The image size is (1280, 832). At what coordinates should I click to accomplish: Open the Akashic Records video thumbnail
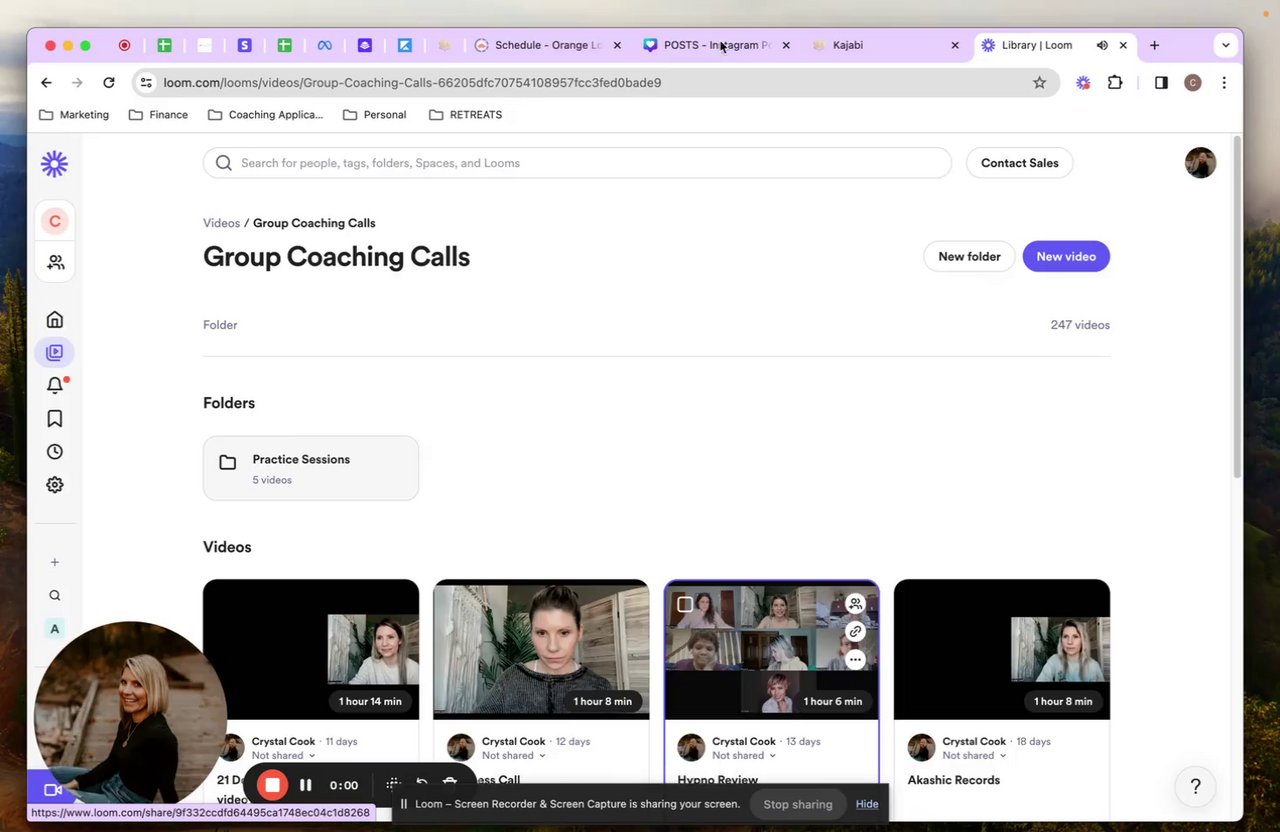pos(1002,649)
